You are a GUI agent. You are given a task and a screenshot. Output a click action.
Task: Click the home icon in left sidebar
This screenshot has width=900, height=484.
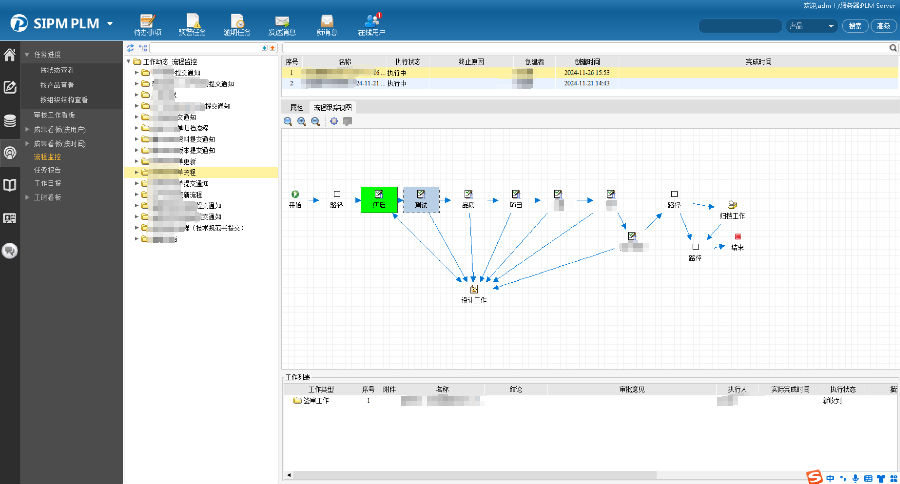point(10,55)
